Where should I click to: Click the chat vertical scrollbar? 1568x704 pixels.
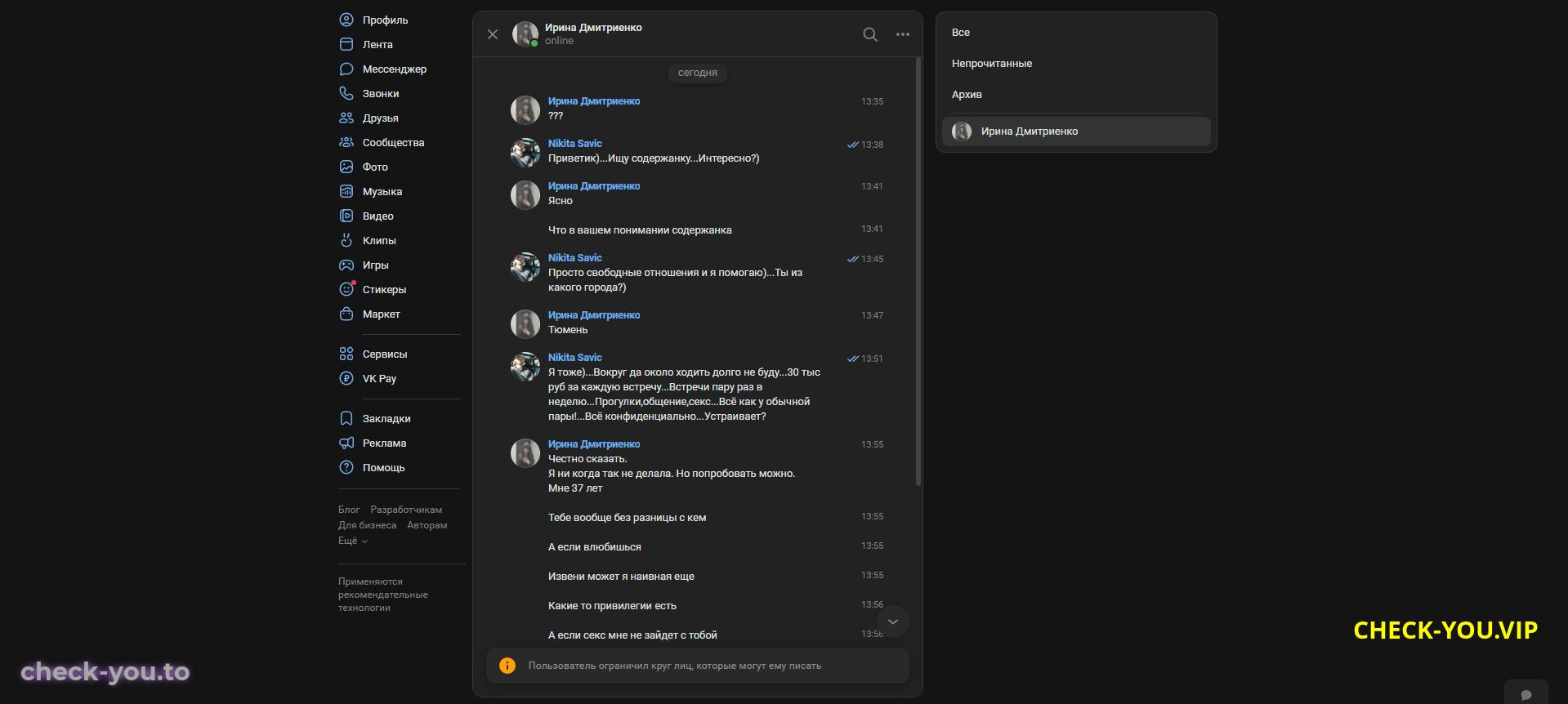(x=918, y=271)
